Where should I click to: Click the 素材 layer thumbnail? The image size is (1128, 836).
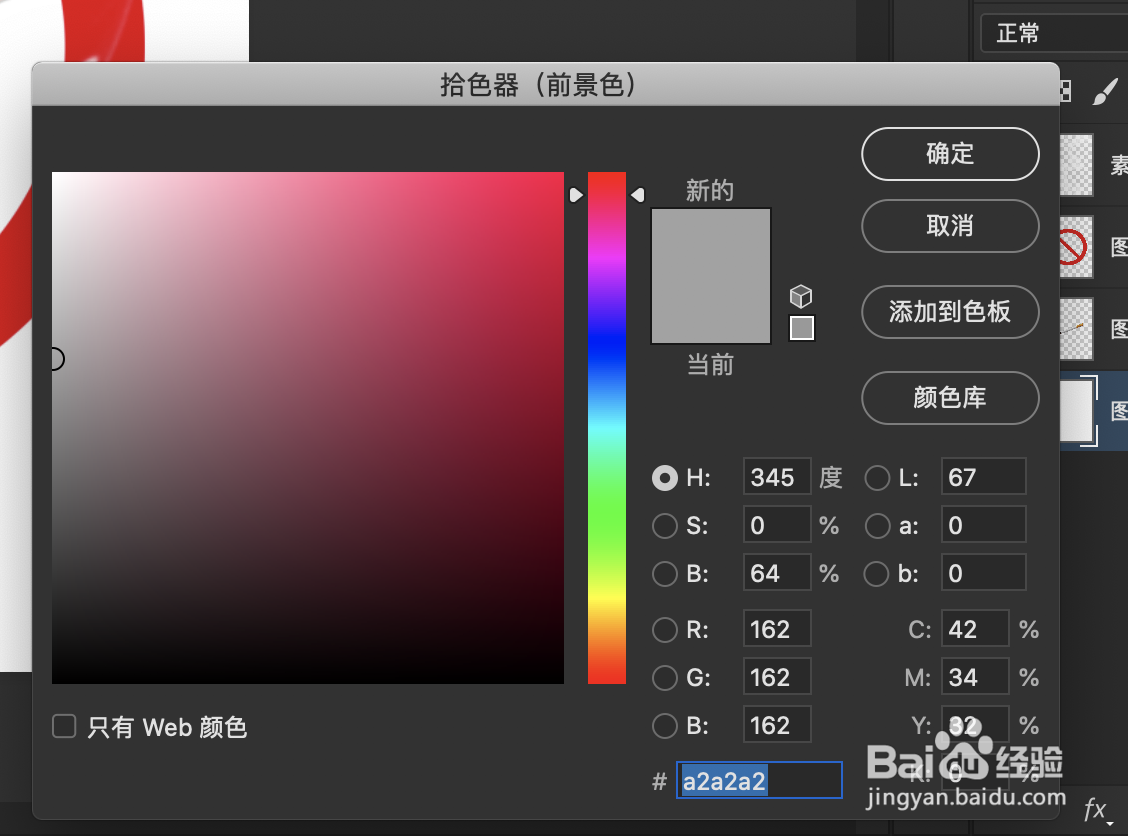click(x=1076, y=164)
